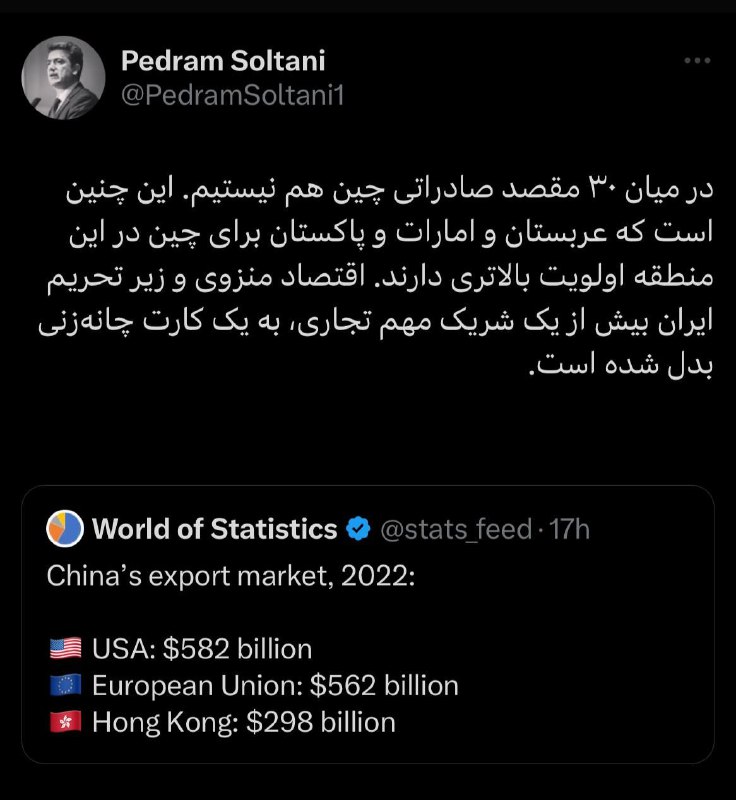Click the @stats_feed handle
The width and height of the screenshot is (736, 800).
click(x=455, y=529)
